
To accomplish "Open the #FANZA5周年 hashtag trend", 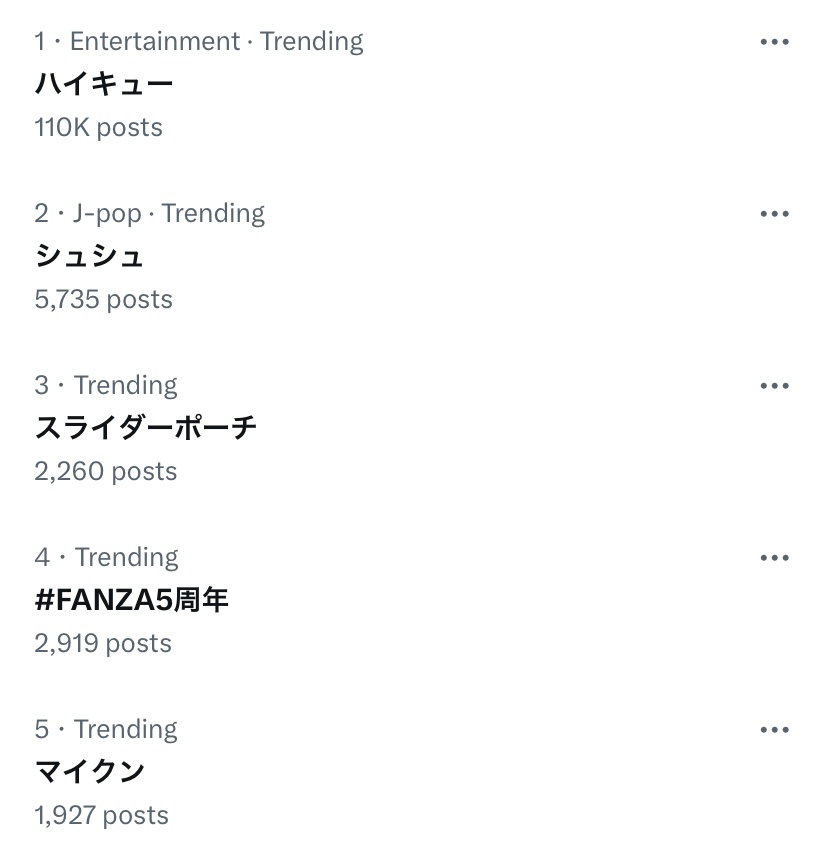I will pyautogui.click(x=132, y=600).
